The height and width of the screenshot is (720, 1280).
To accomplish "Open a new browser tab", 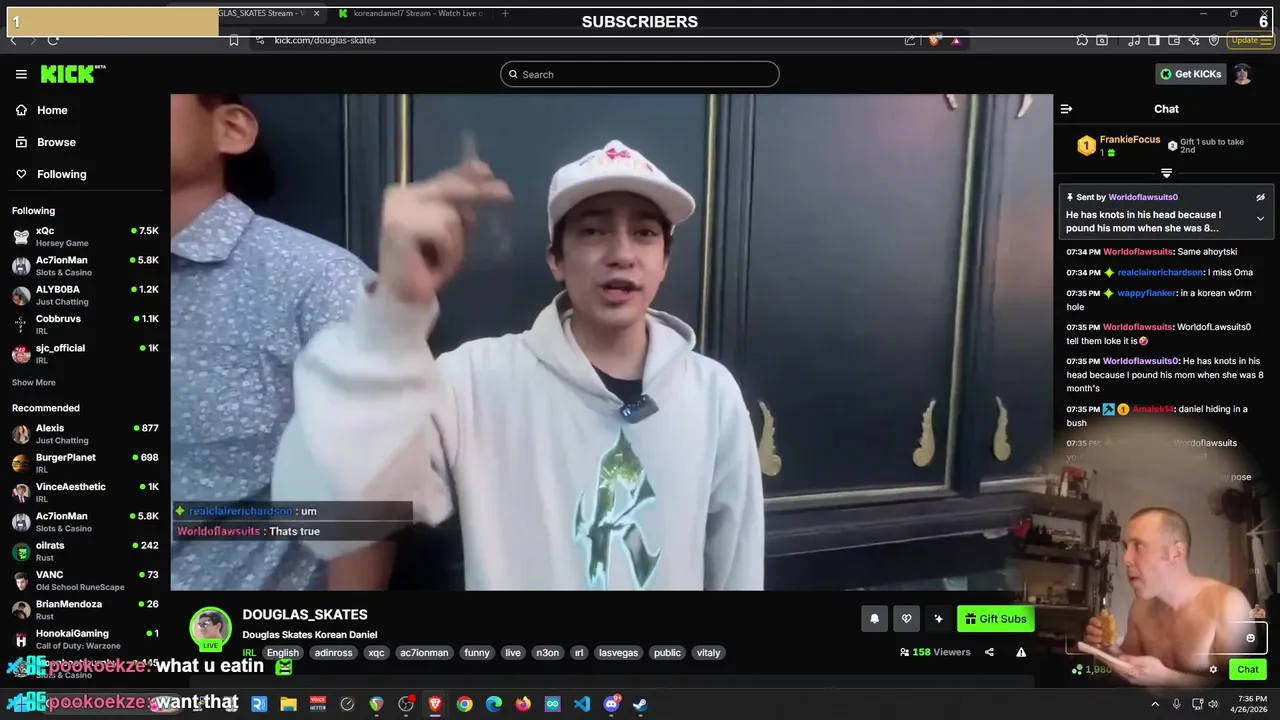I will [x=505, y=13].
